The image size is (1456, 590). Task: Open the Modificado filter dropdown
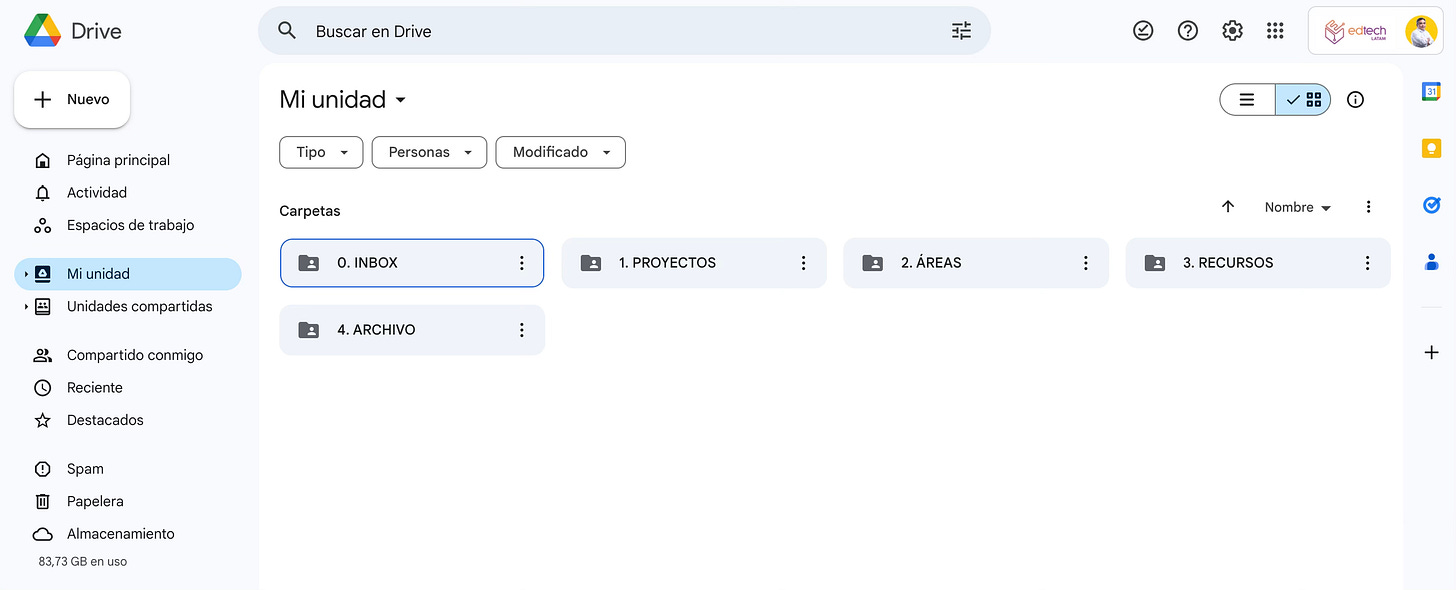pyautogui.click(x=561, y=152)
